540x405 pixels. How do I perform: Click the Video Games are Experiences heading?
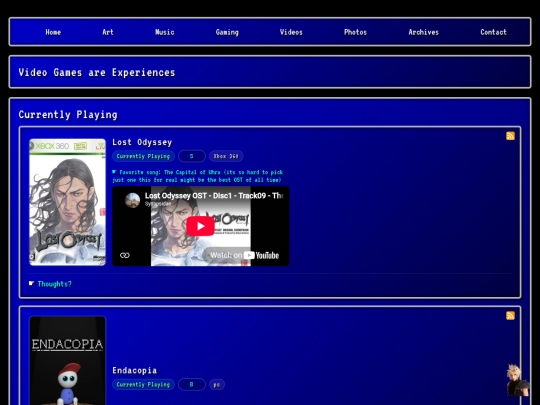[97, 73]
